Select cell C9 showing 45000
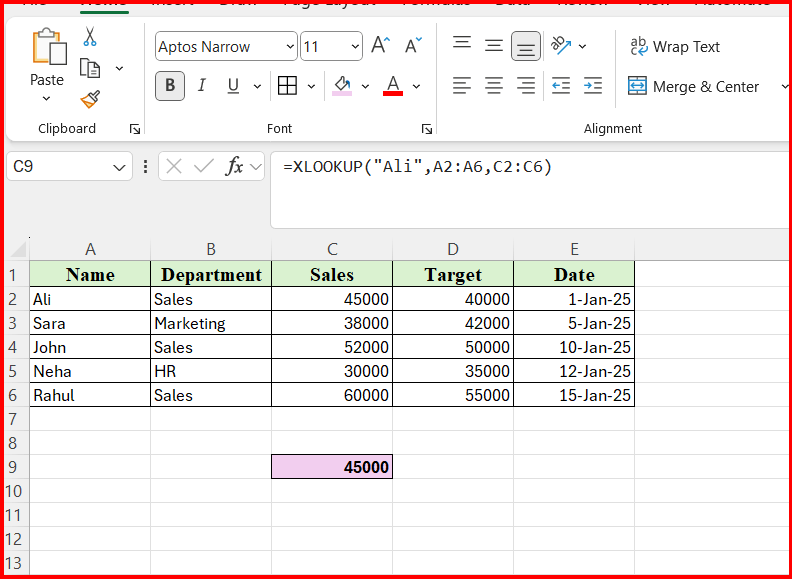Screen dimensions: 792x579 coord(332,466)
